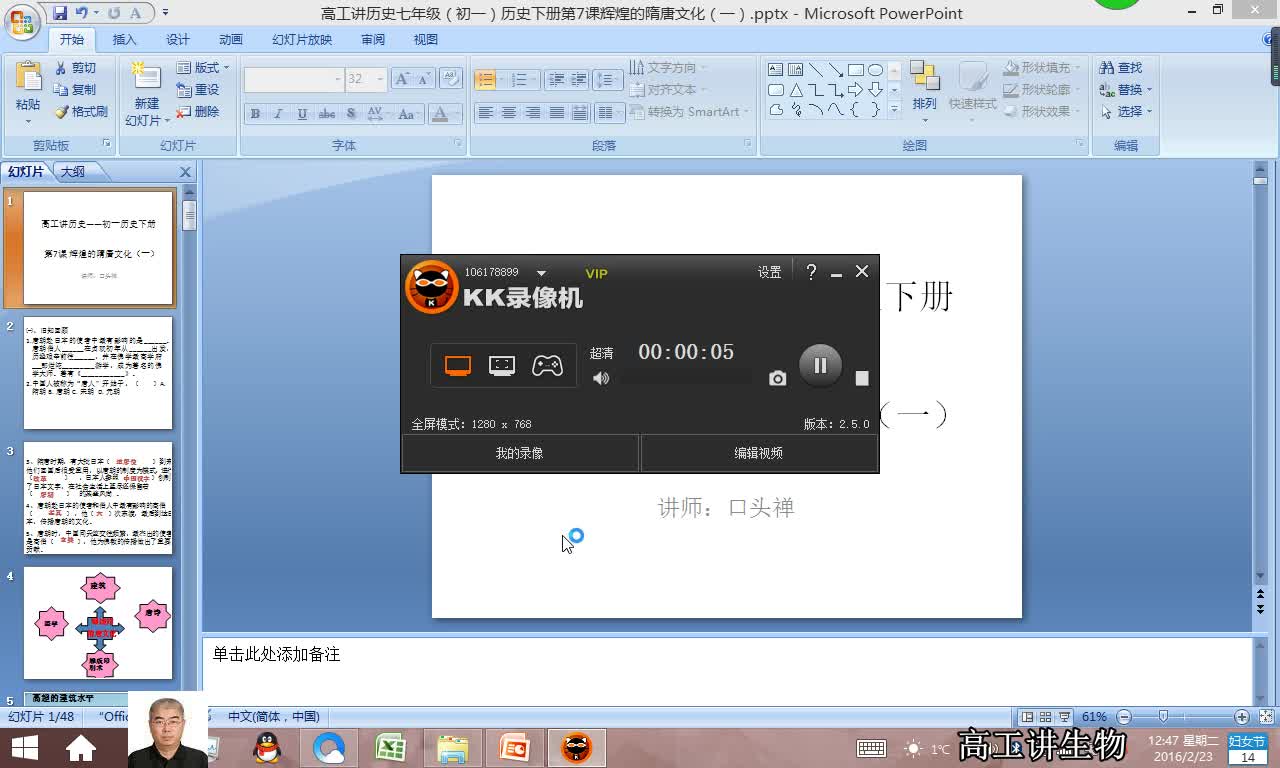Viewport: 1280px width, 768px height.
Task: Open the font color A swatch
Action: coord(439,114)
